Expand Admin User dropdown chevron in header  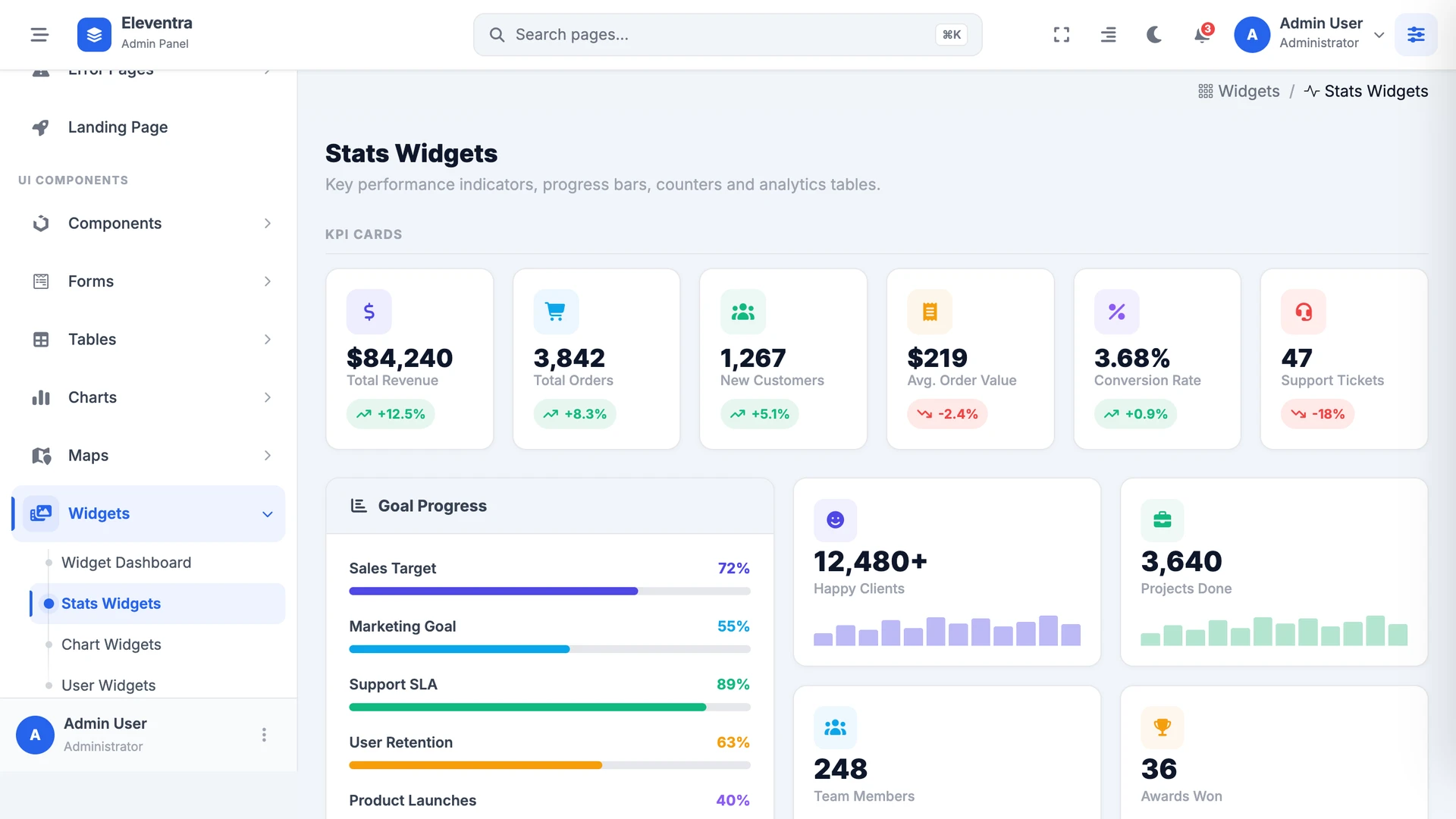coord(1379,35)
